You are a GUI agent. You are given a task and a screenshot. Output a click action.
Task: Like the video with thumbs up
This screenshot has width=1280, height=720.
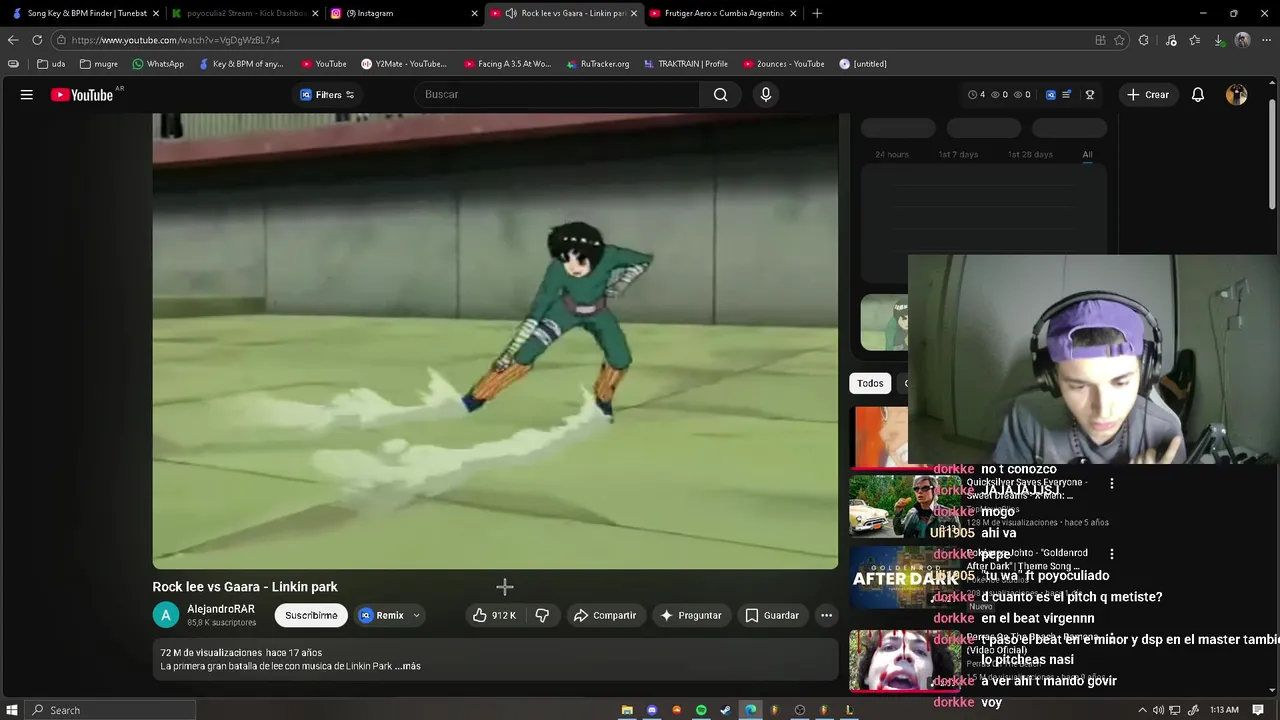pos(495,615)
